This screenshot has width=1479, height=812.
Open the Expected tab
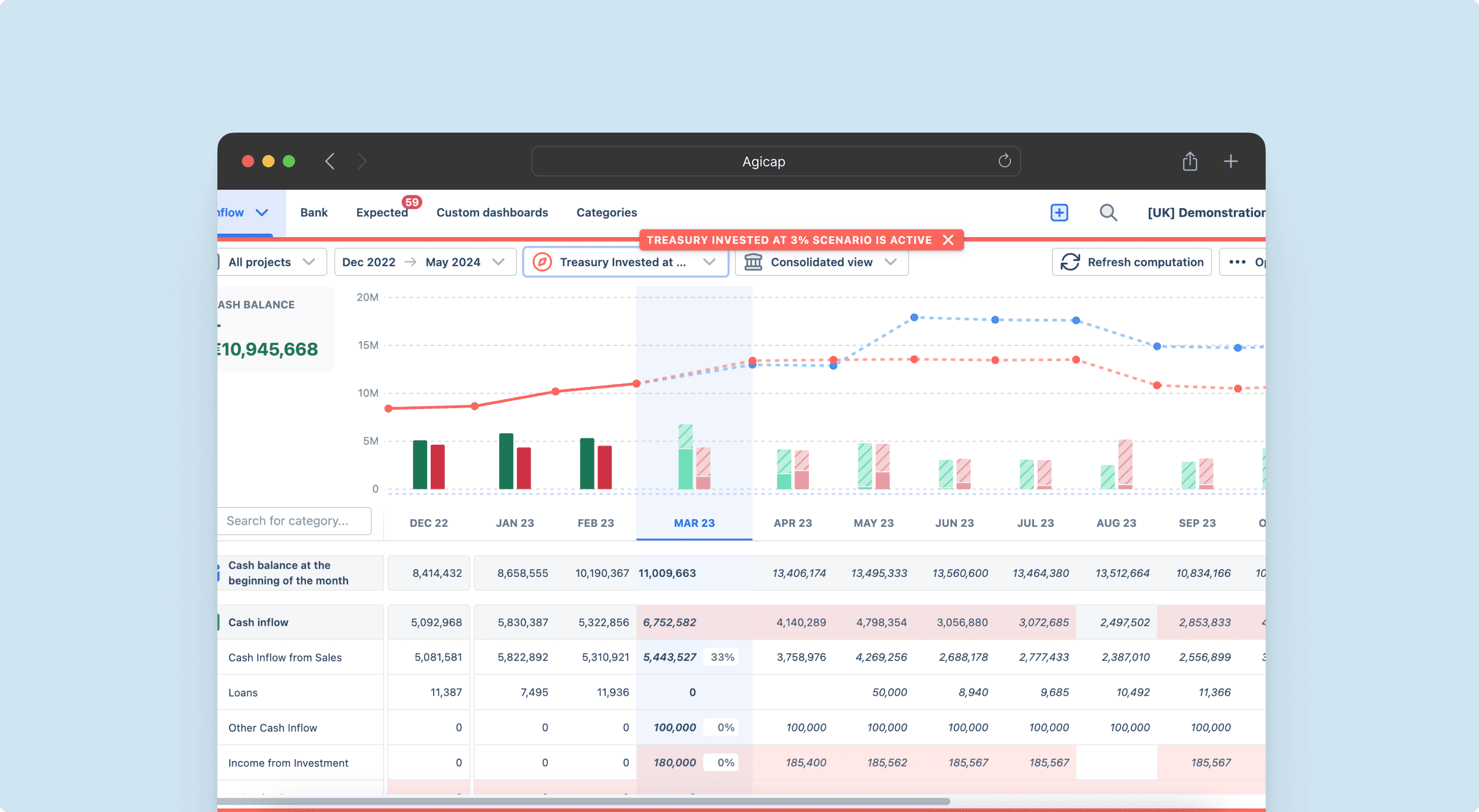(x=382, y=212)
